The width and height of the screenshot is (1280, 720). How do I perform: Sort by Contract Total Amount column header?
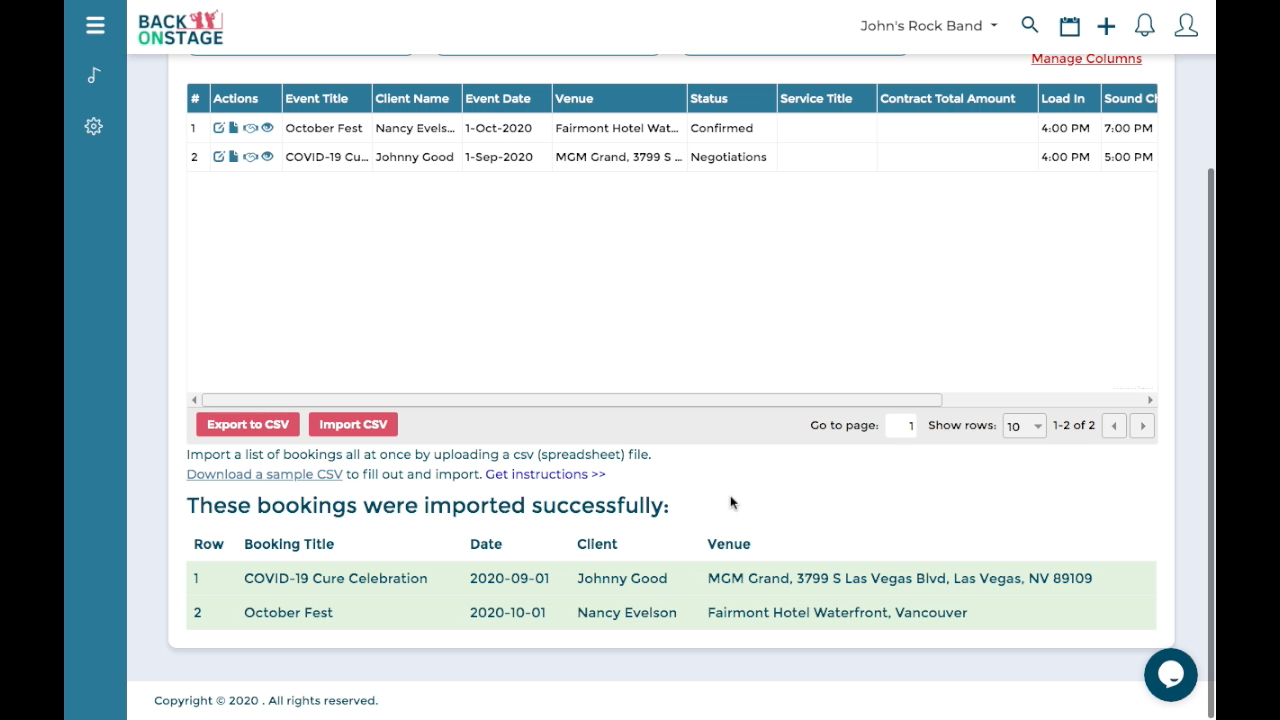coord(957,98)
